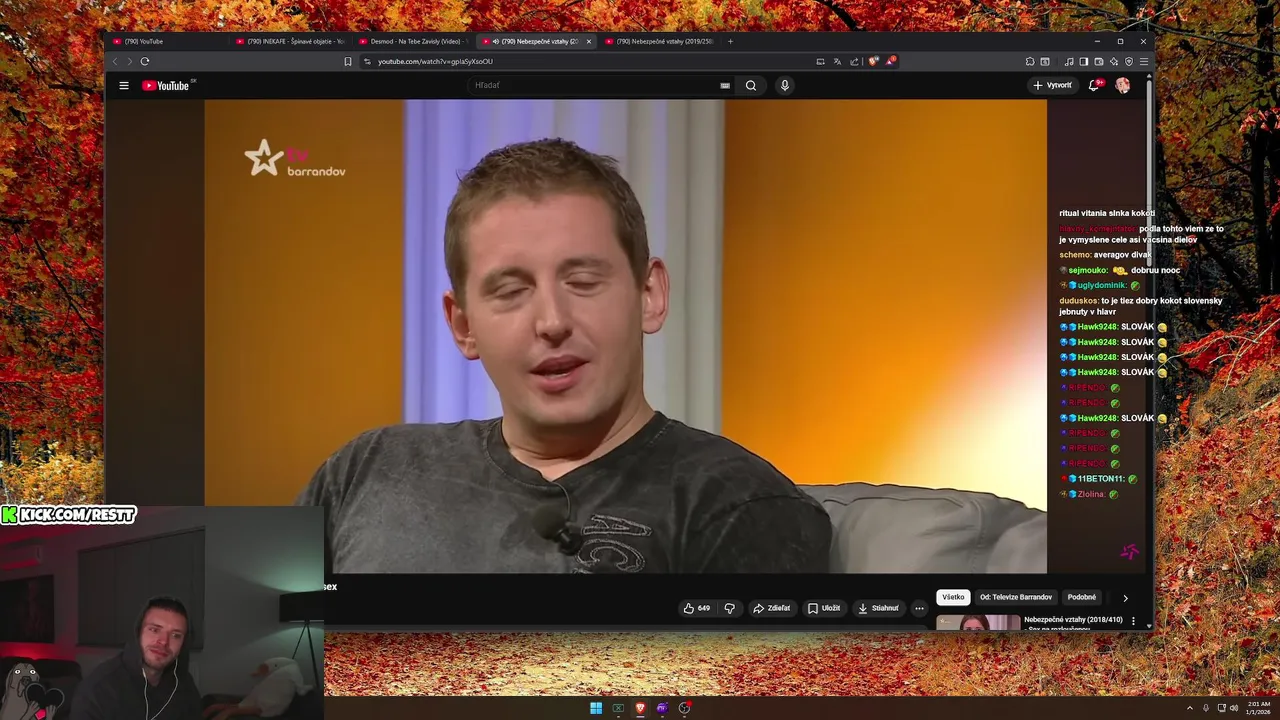
Task: Open browser extensions puzzle icon
Action: [x=1030, y=61]
